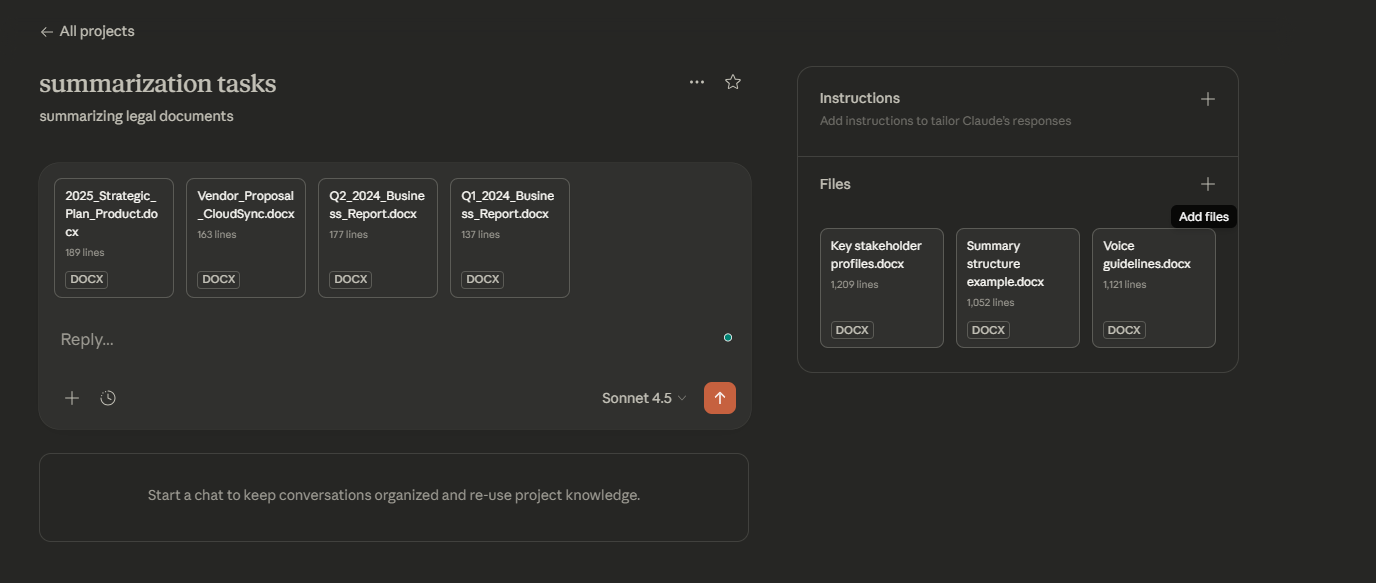This screenshot has height=583, width=1376.
Task: Open recent chats with the clock icon
Action: click(x=107, y=397)
